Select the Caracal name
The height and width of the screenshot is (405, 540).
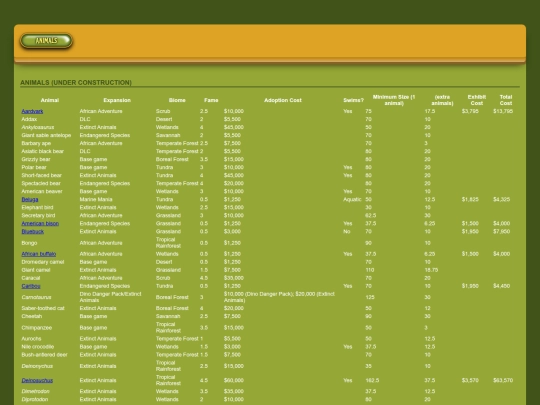click(31, 278)
